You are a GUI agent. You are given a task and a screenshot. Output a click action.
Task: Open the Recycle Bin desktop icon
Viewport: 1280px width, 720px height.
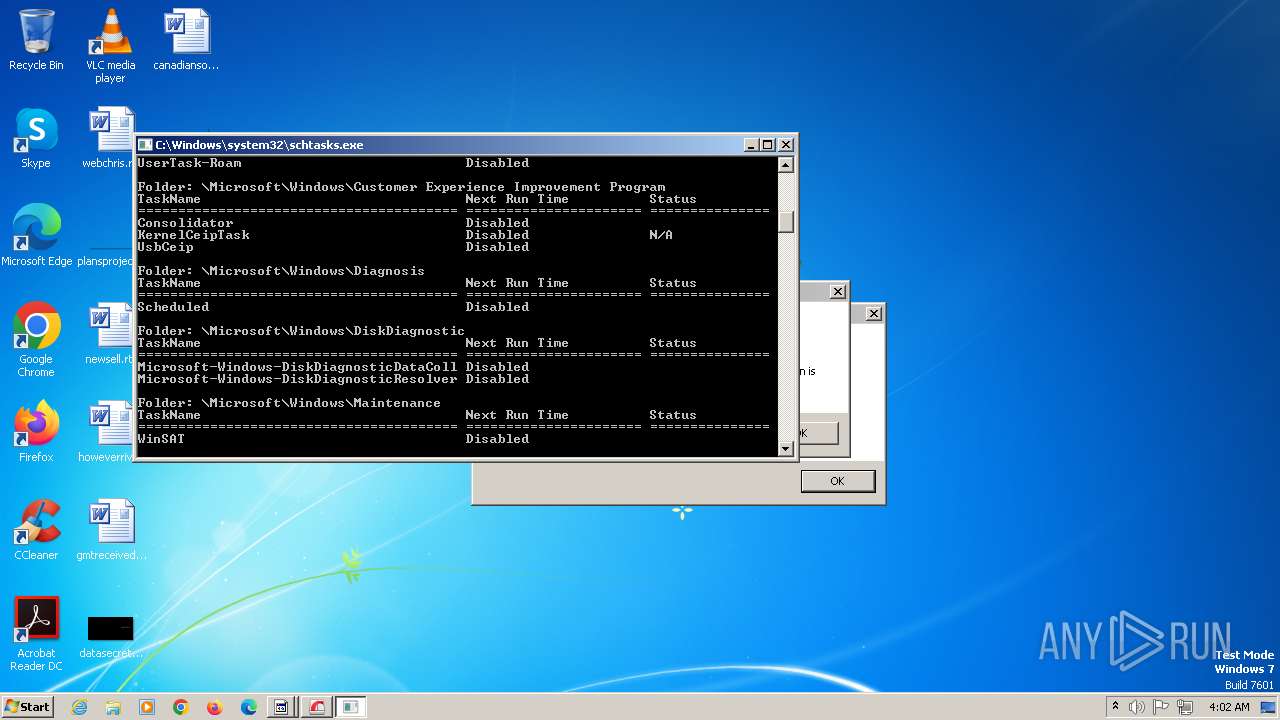(36, 40)
